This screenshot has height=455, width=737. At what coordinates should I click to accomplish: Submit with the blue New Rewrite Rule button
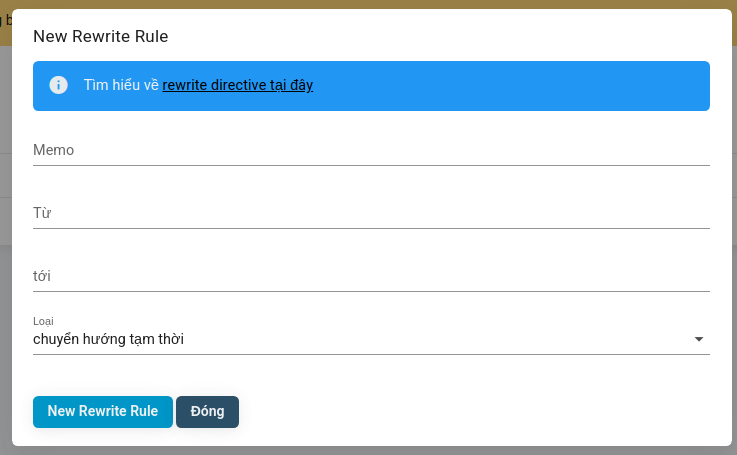pyautogui.click(x=103, y=411)
